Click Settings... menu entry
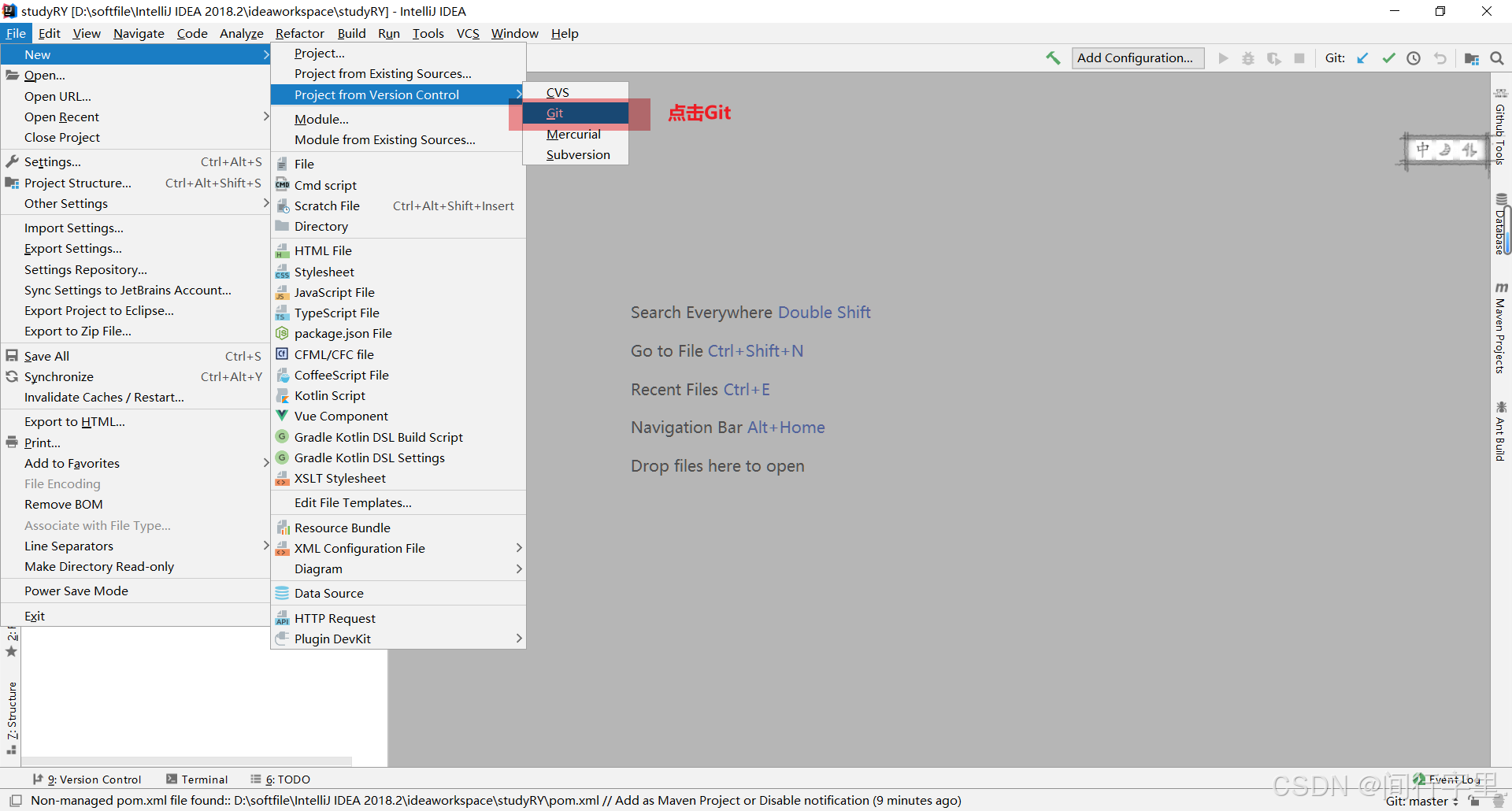This screenshot has height=811, width=1512. click(x=135, y=161)
